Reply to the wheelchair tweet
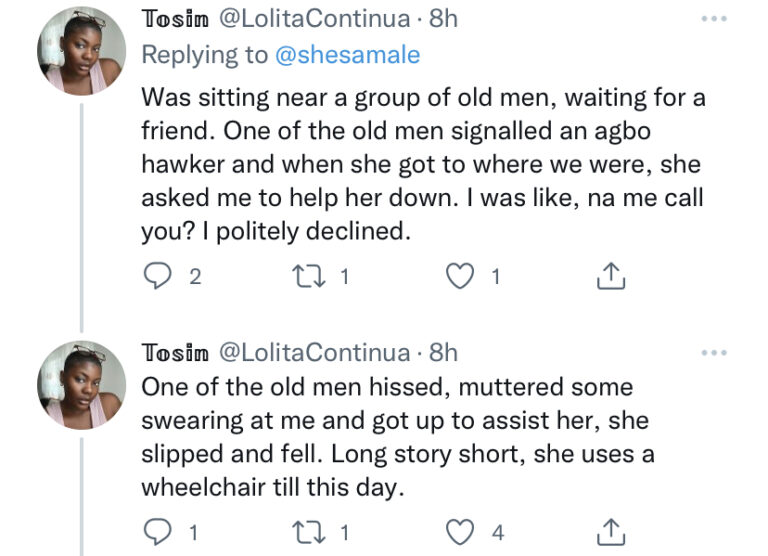 [156, 530]
